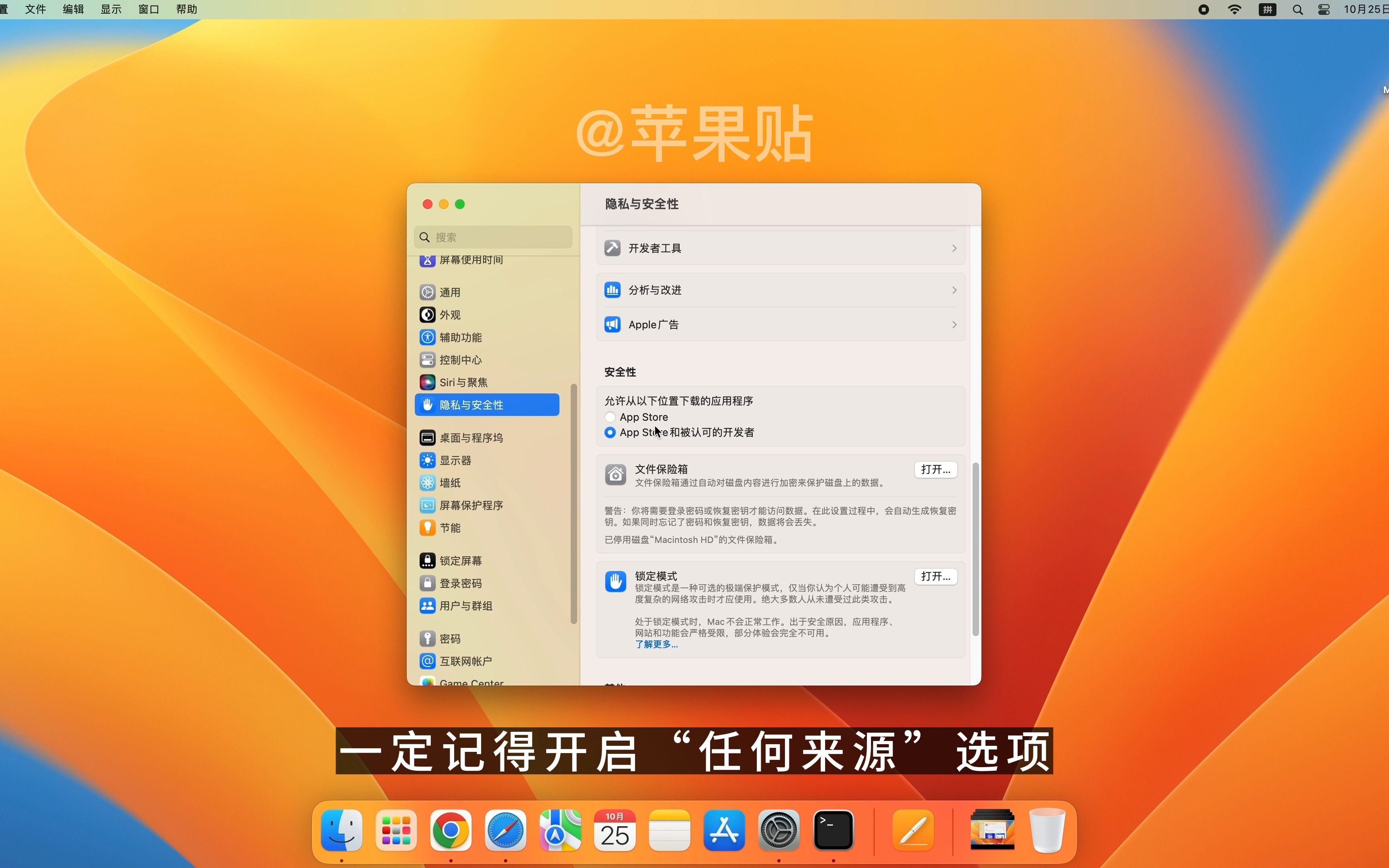
Task: Open 互联网帐户 settings
Action: point(456,661)
